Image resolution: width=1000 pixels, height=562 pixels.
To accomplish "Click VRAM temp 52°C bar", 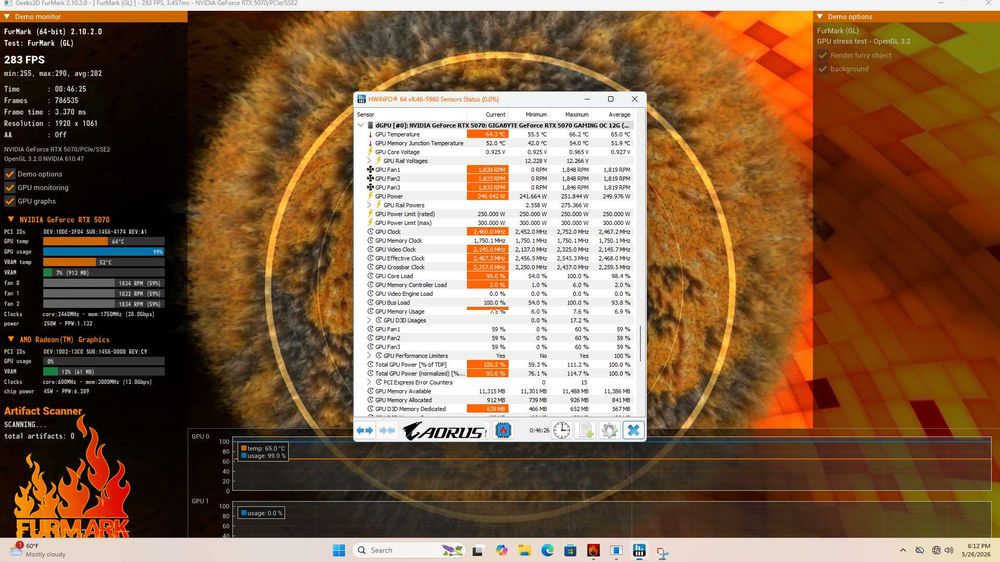I will [103, 262].
